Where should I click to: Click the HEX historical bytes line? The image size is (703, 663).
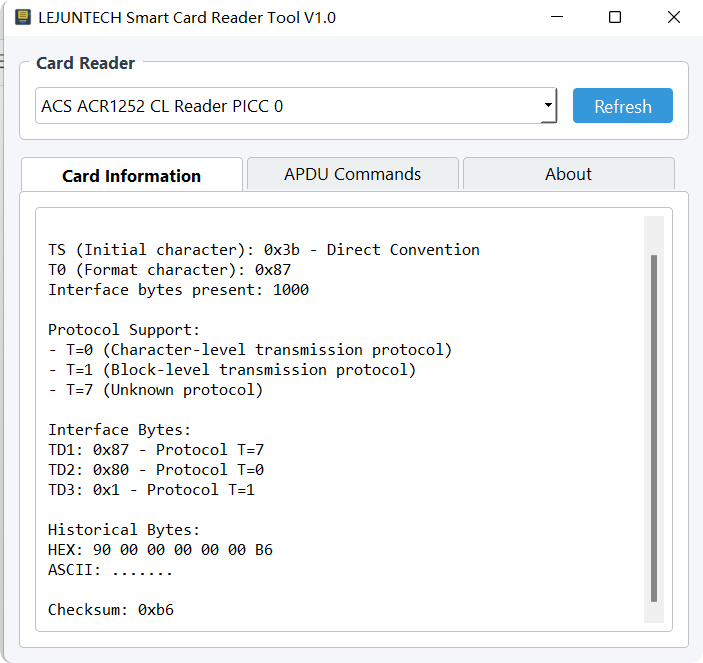pos(160,550)
